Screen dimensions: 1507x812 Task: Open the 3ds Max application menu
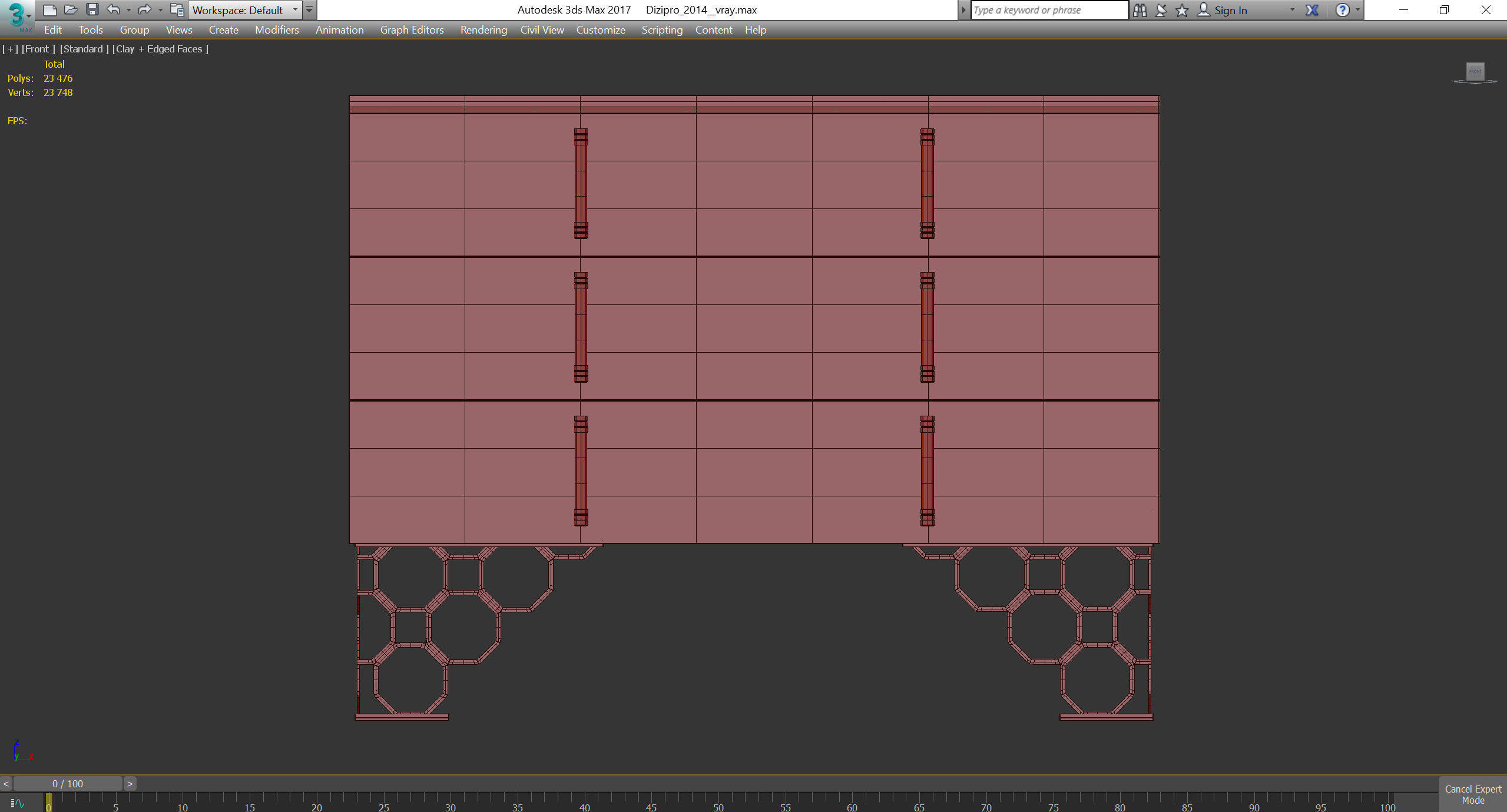tap(17, 16)
